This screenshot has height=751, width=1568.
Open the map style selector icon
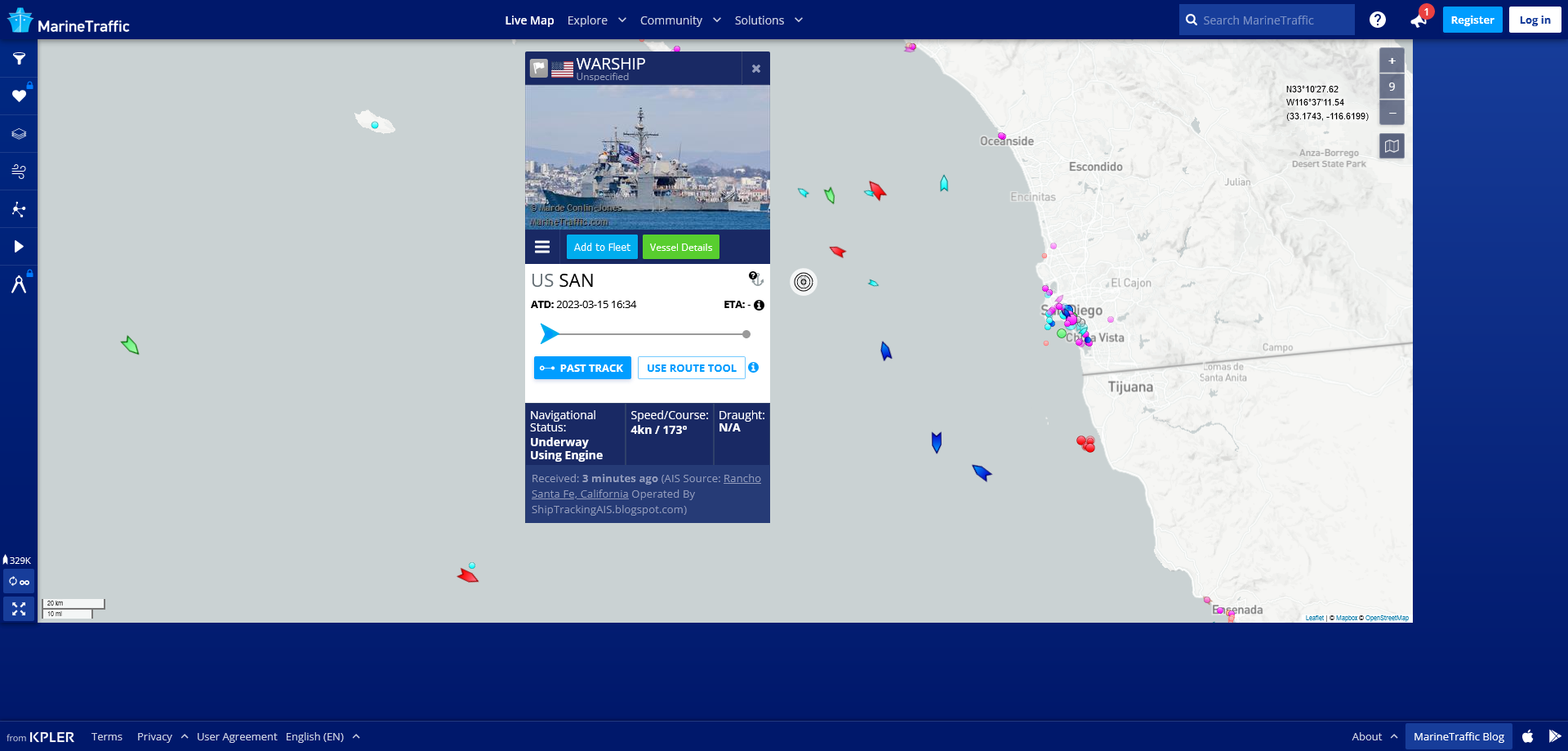pyautogui.click(x=1392, y=146)
